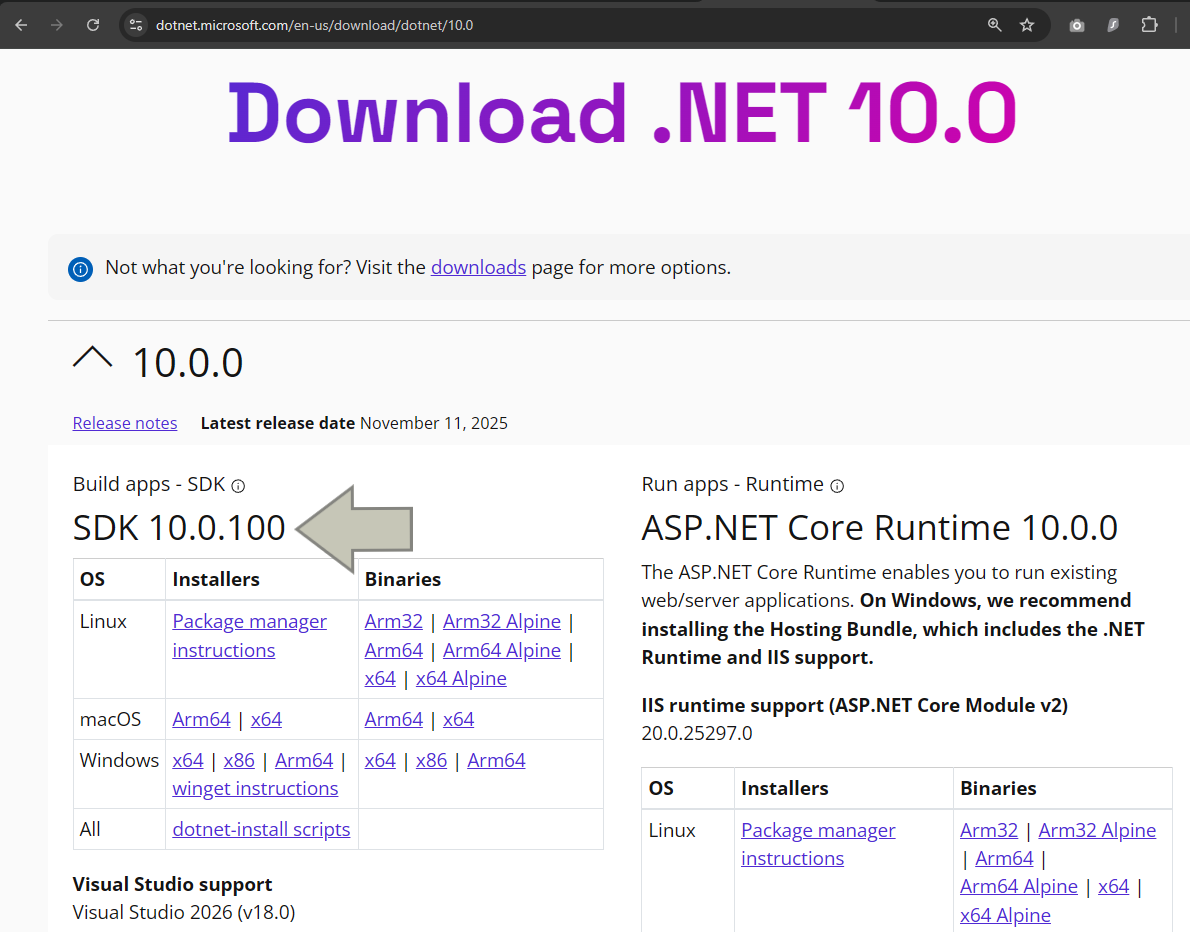
Task: Visit the downloads page link in the banner
Action: point(478,267)
